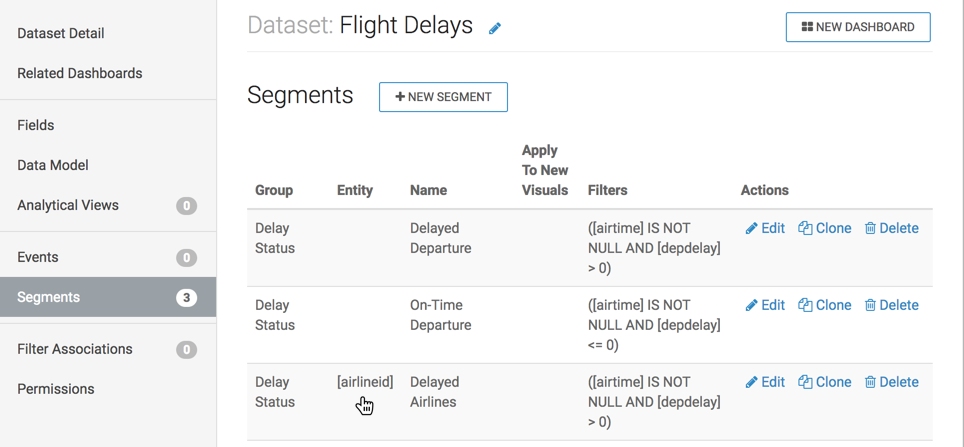Clone the Delayed Airlines segment
The width and height of the screenshot is (964, 447).
[x=825, y=382]
